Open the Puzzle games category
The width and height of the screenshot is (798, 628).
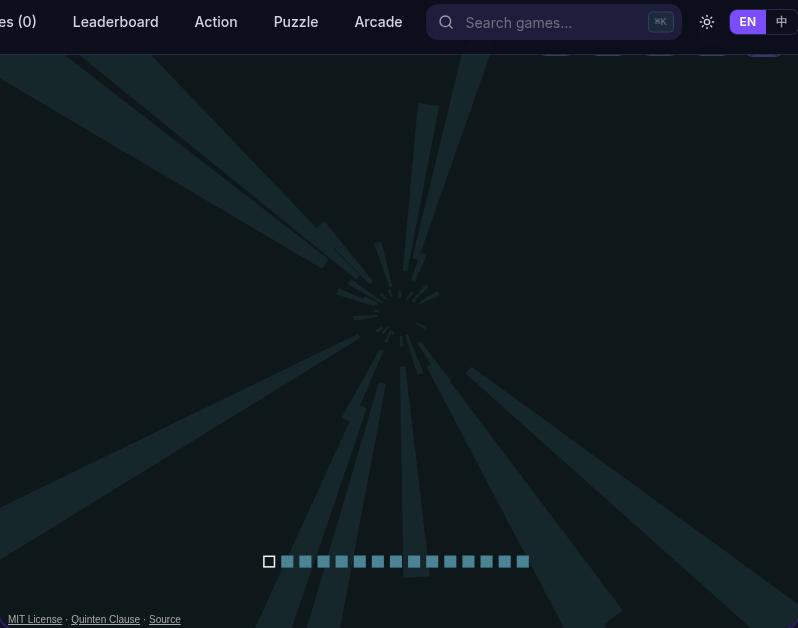(x=296, y=22)
